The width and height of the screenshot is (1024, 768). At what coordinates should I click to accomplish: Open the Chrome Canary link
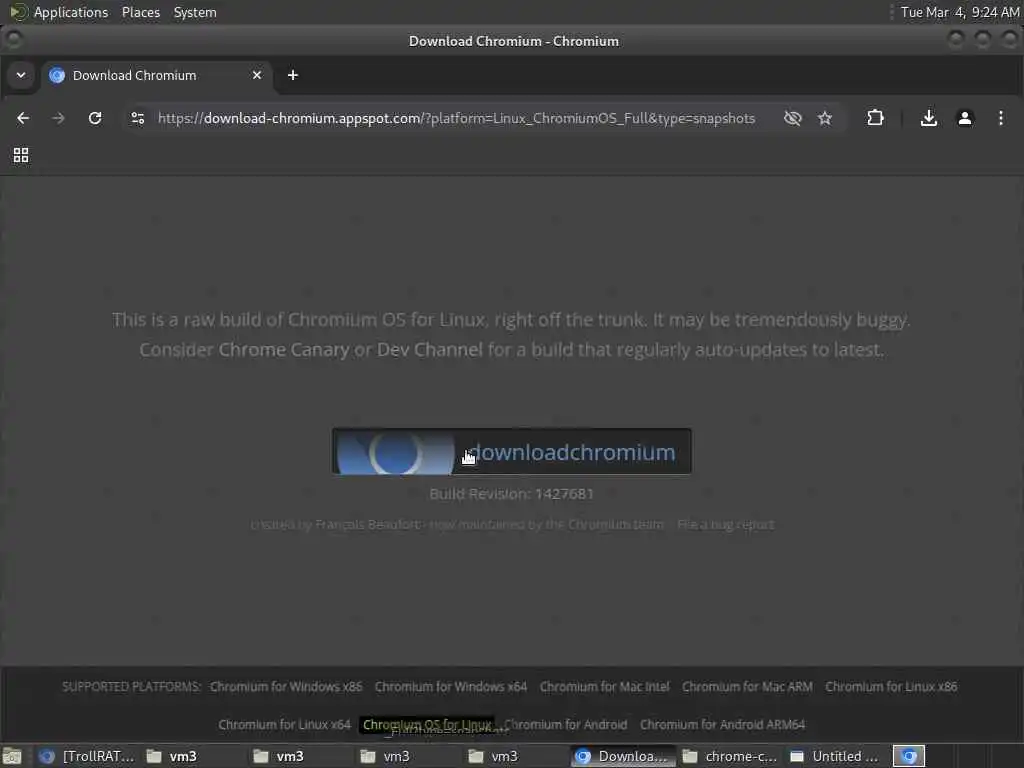click(283, 349)
